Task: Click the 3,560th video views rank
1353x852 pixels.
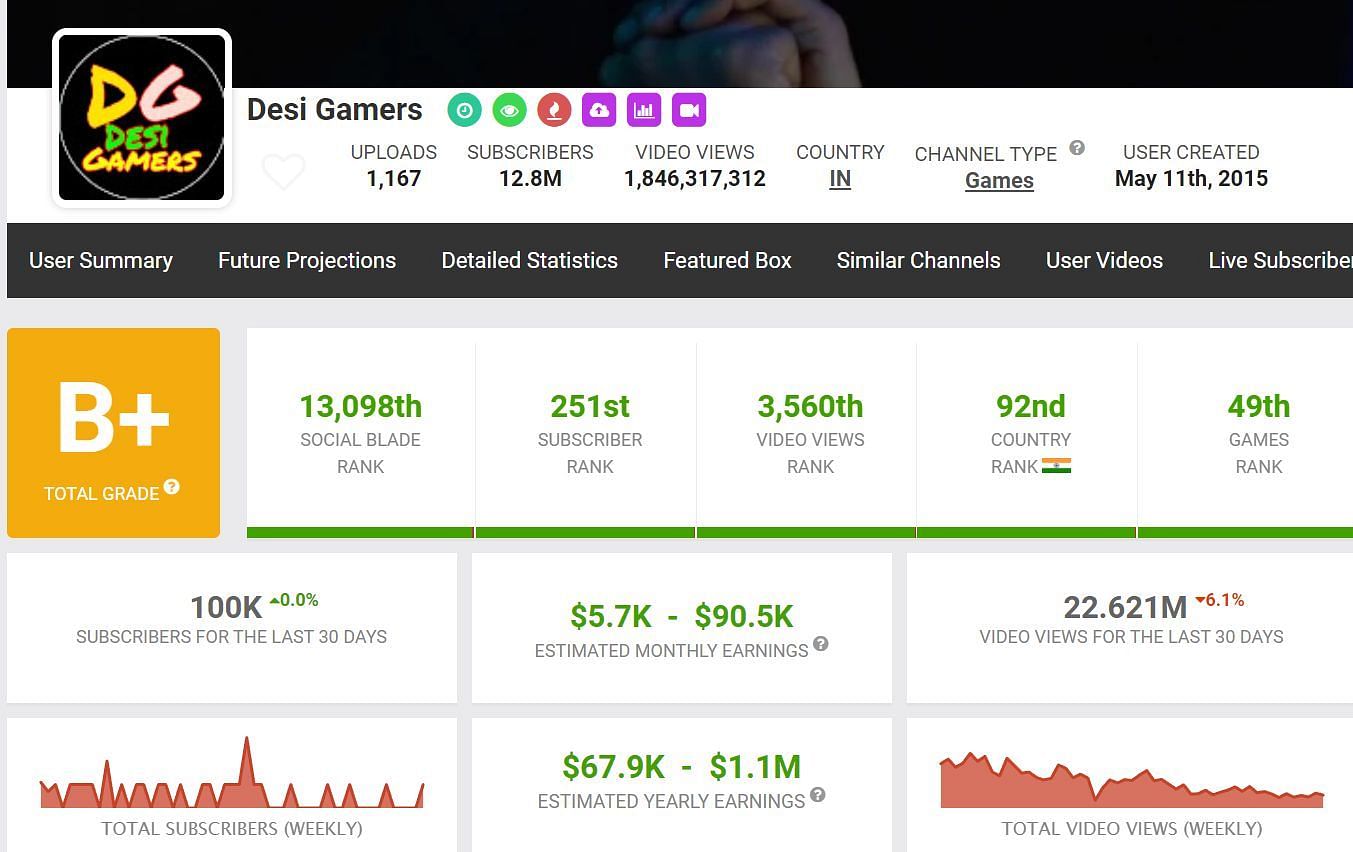Action: point(810,406)
